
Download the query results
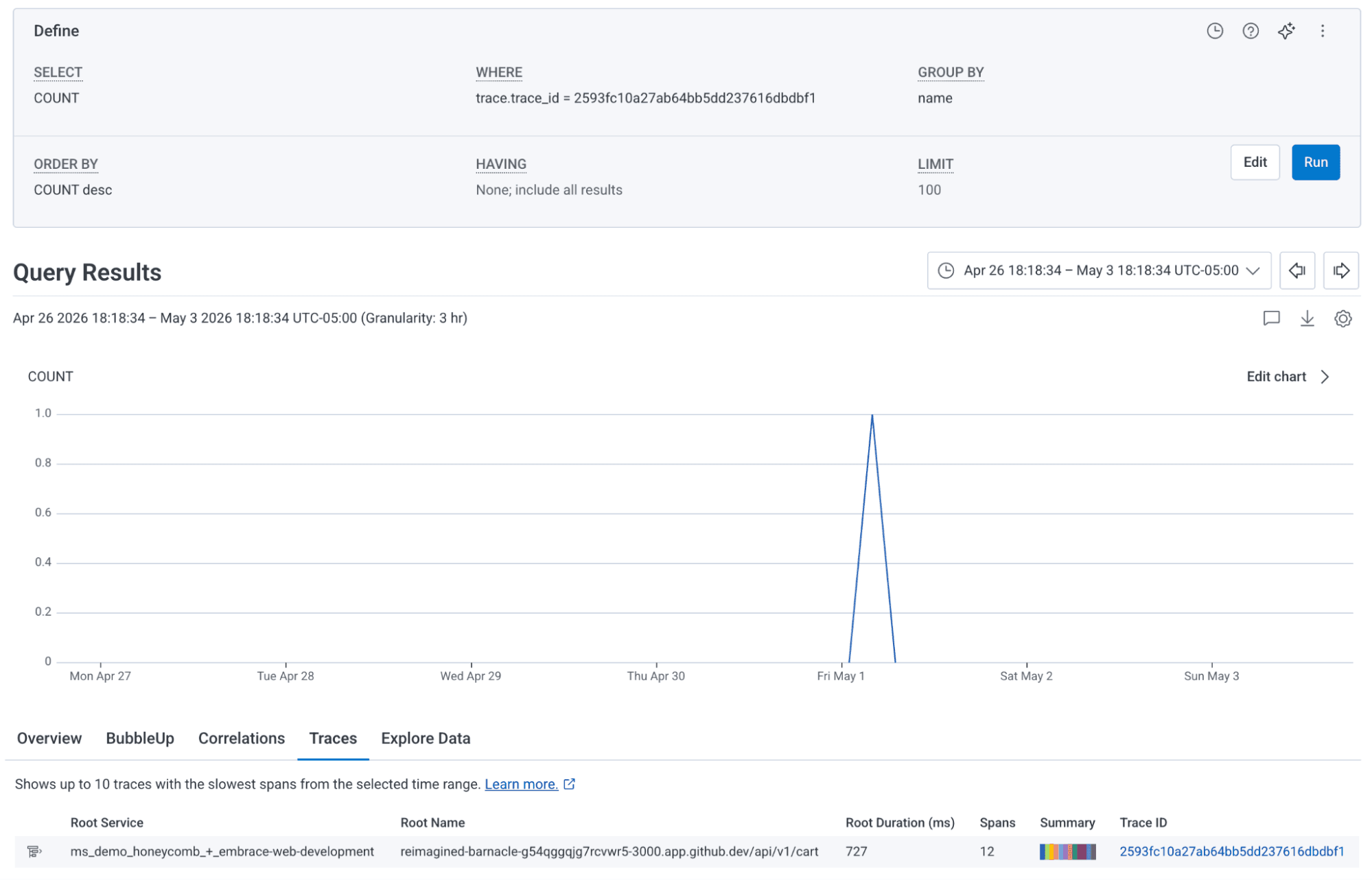pos(1307,319)
